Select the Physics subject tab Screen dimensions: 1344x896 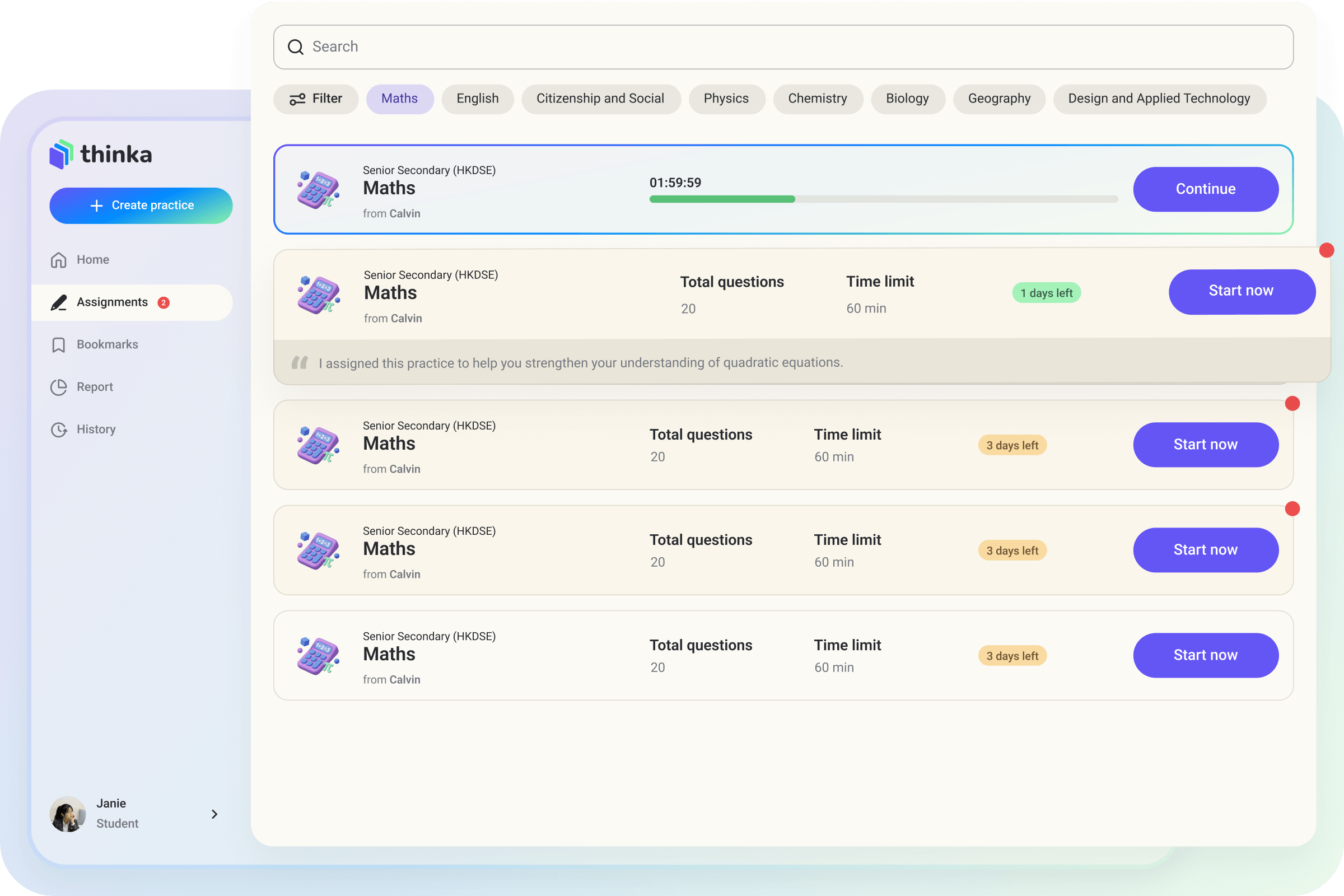pos(726,99)
